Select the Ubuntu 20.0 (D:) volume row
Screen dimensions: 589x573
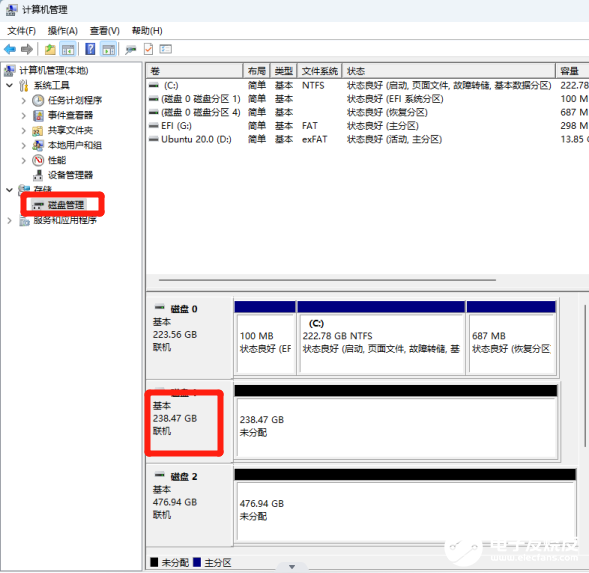coord(196,139)
